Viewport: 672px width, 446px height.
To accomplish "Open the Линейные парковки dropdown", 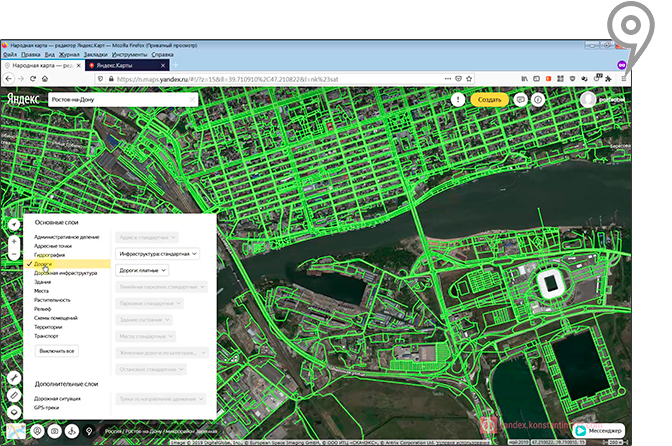I will [x=162, y=287].
